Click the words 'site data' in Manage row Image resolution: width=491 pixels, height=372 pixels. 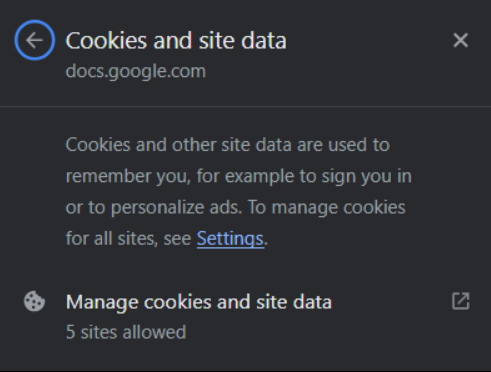[x=294, y=302]
